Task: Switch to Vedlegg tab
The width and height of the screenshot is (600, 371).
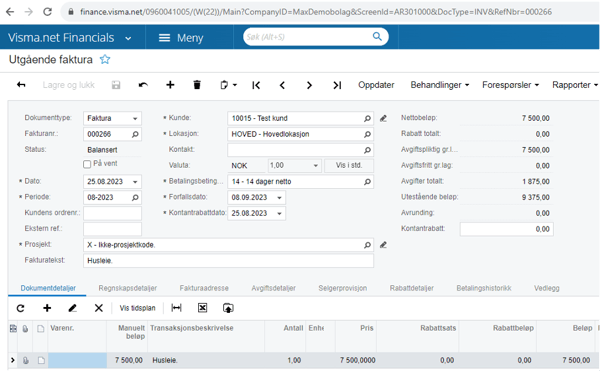Action: click(x=546, y=288)
